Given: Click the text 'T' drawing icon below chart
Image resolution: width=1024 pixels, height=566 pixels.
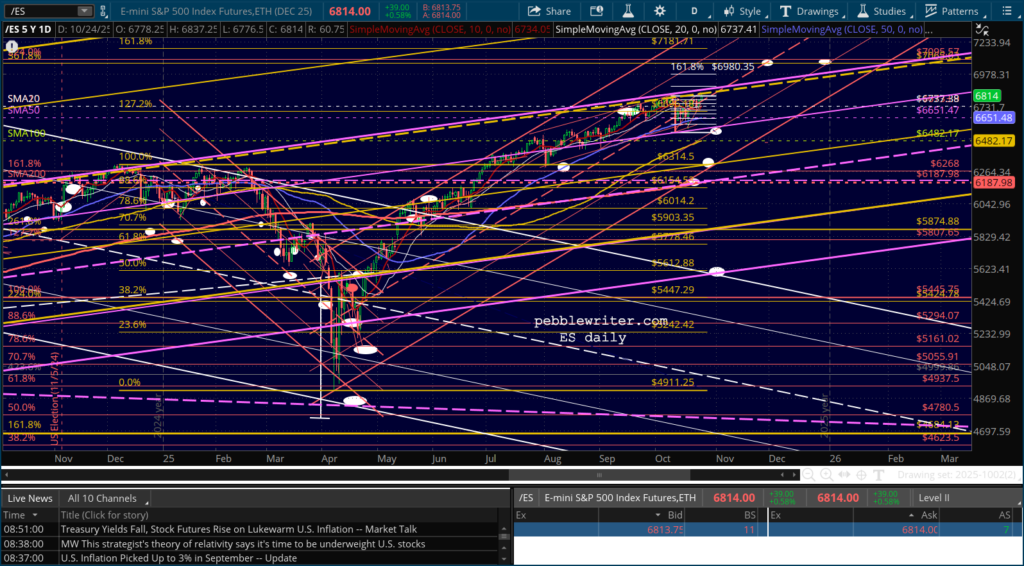Looking at the screenshot, I should [x=878, y=475].
